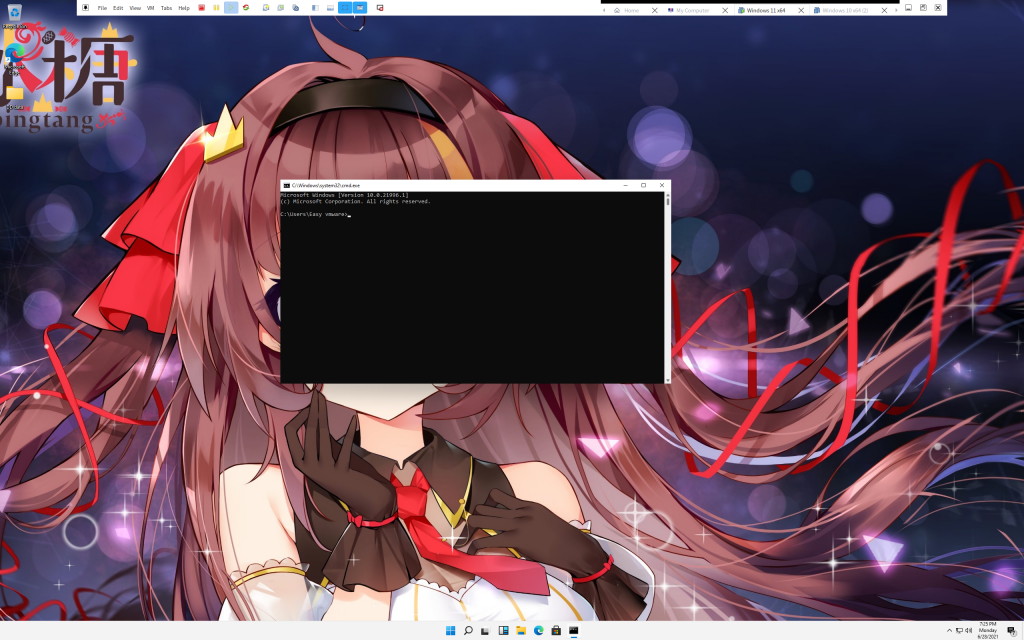Maximize the cmd.exe window
This screenshot has height=640, width=1024.
click(643, 185)
